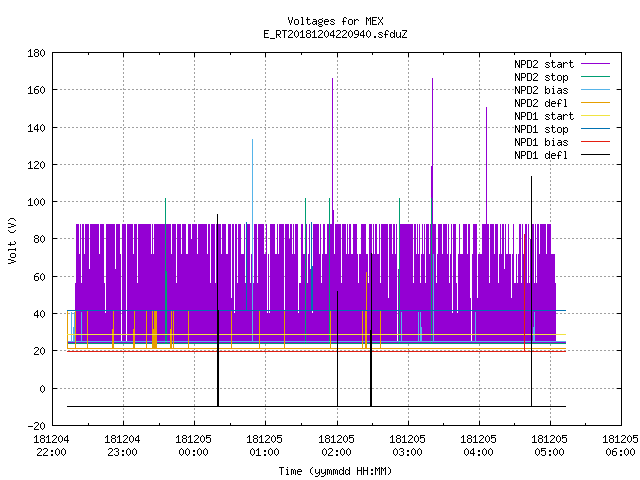Click the 180 value on voltage axis

(36, 53)
